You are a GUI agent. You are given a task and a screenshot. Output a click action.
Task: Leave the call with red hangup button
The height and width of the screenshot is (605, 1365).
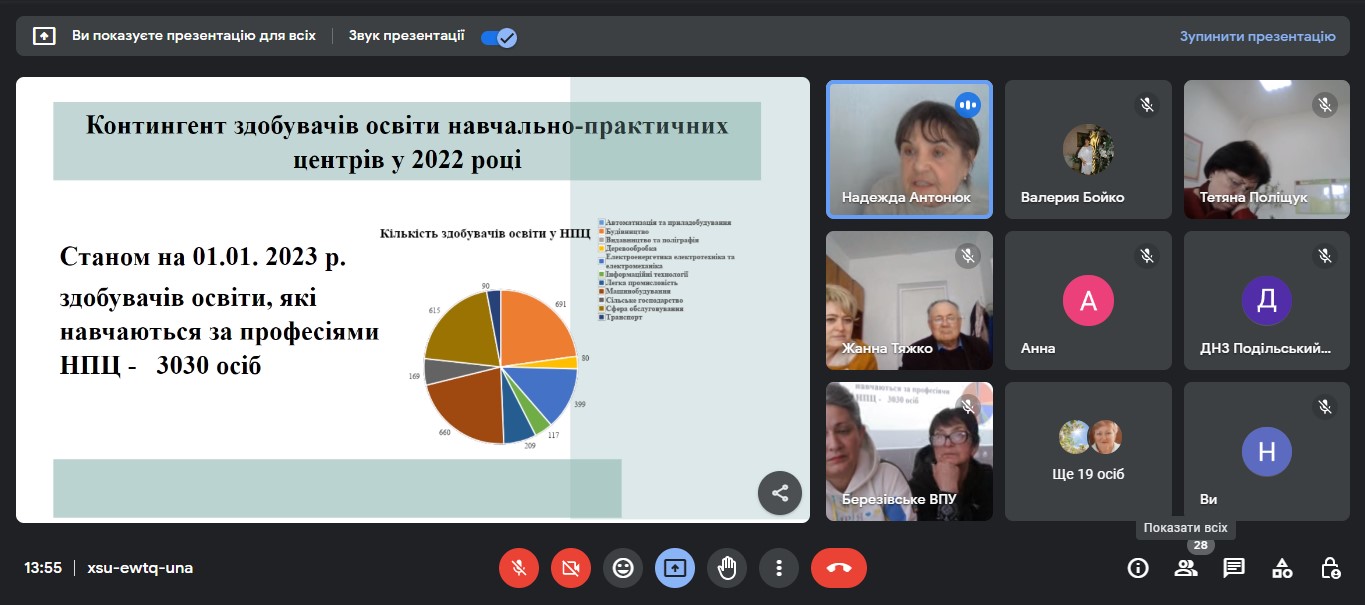click(838, 568)
